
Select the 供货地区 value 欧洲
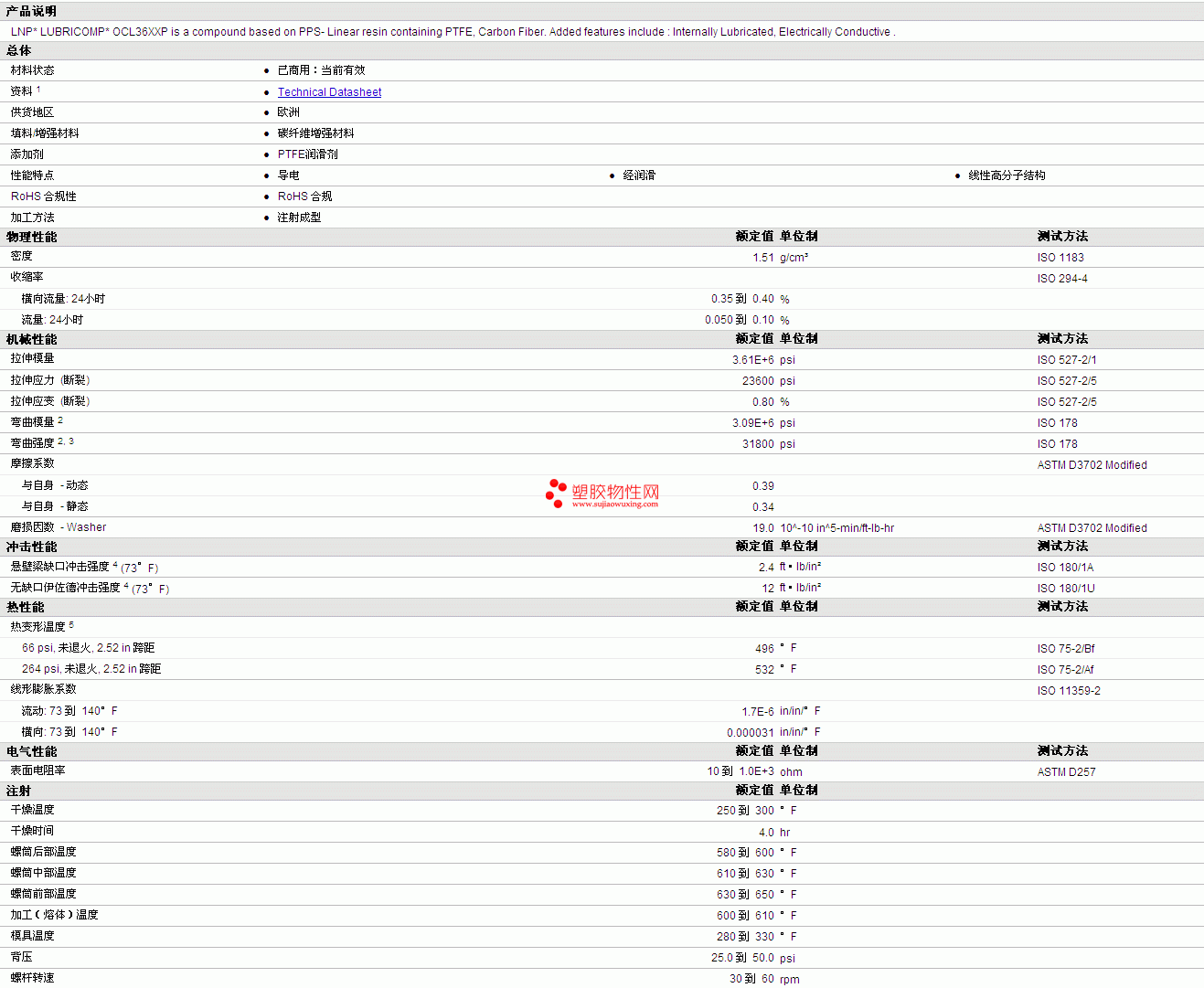288,112
